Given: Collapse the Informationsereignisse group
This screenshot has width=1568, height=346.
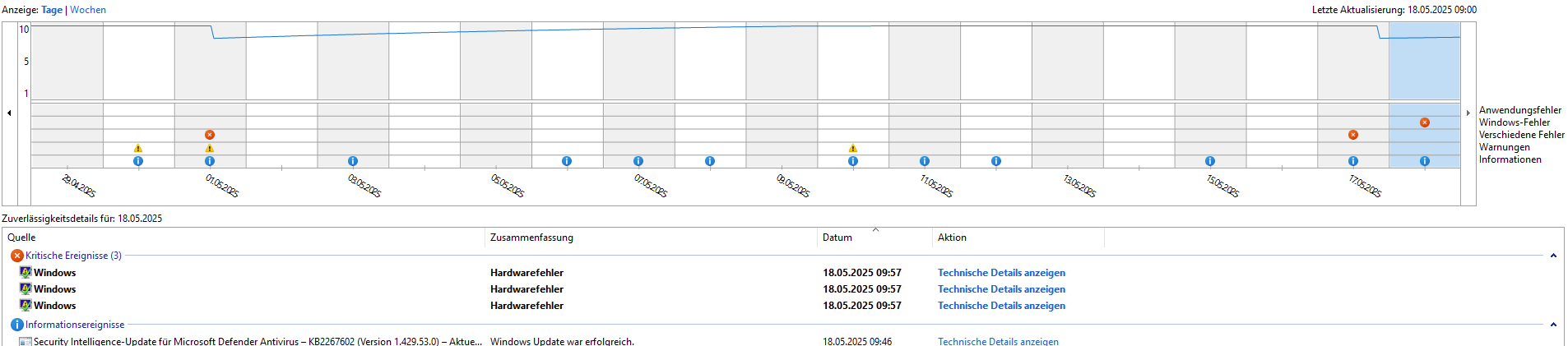Looking at the screenshot, I should tap(1553, 325).
